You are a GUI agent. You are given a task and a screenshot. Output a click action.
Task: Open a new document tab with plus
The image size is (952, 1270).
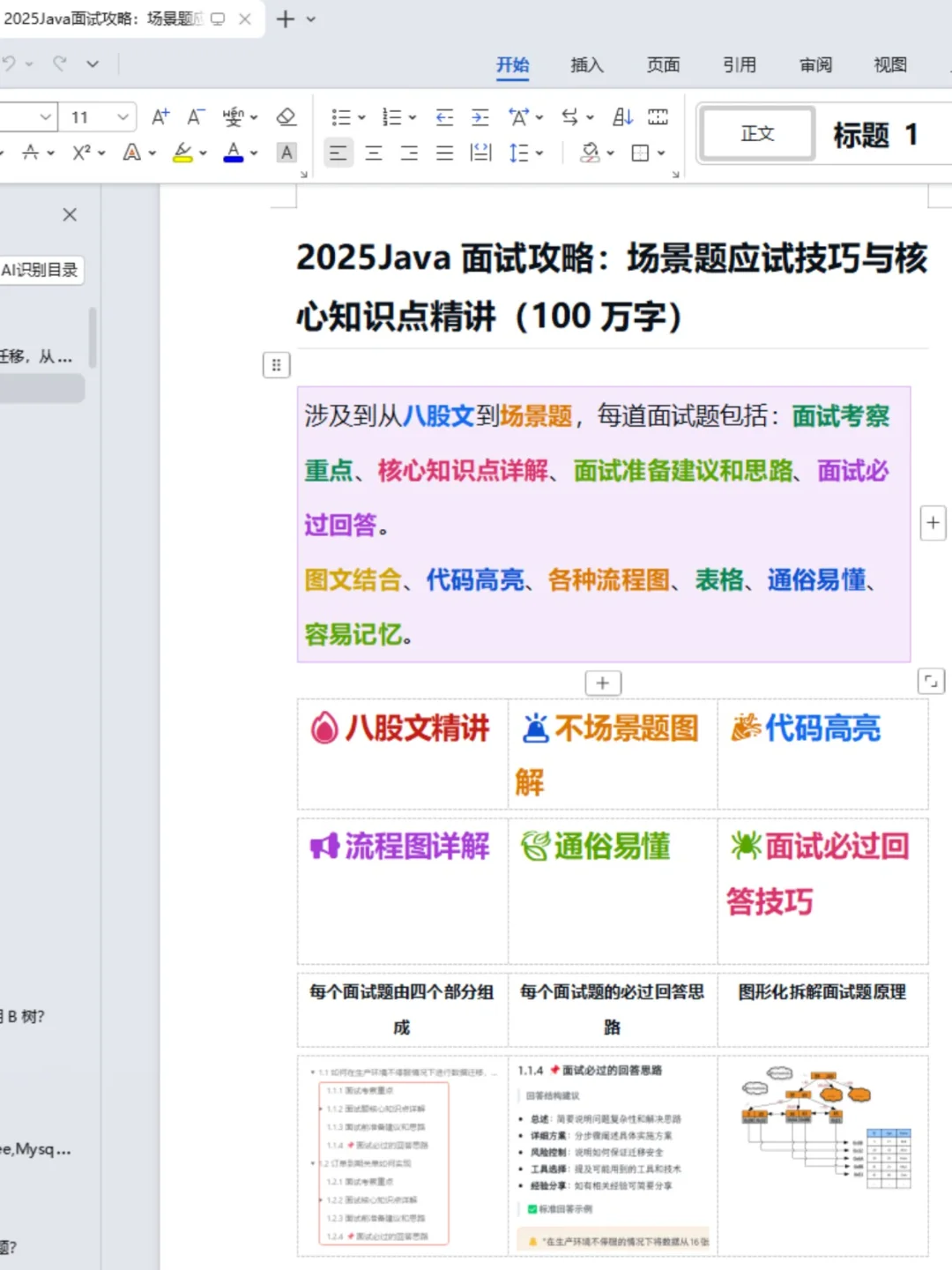click(x=286, y=19)
